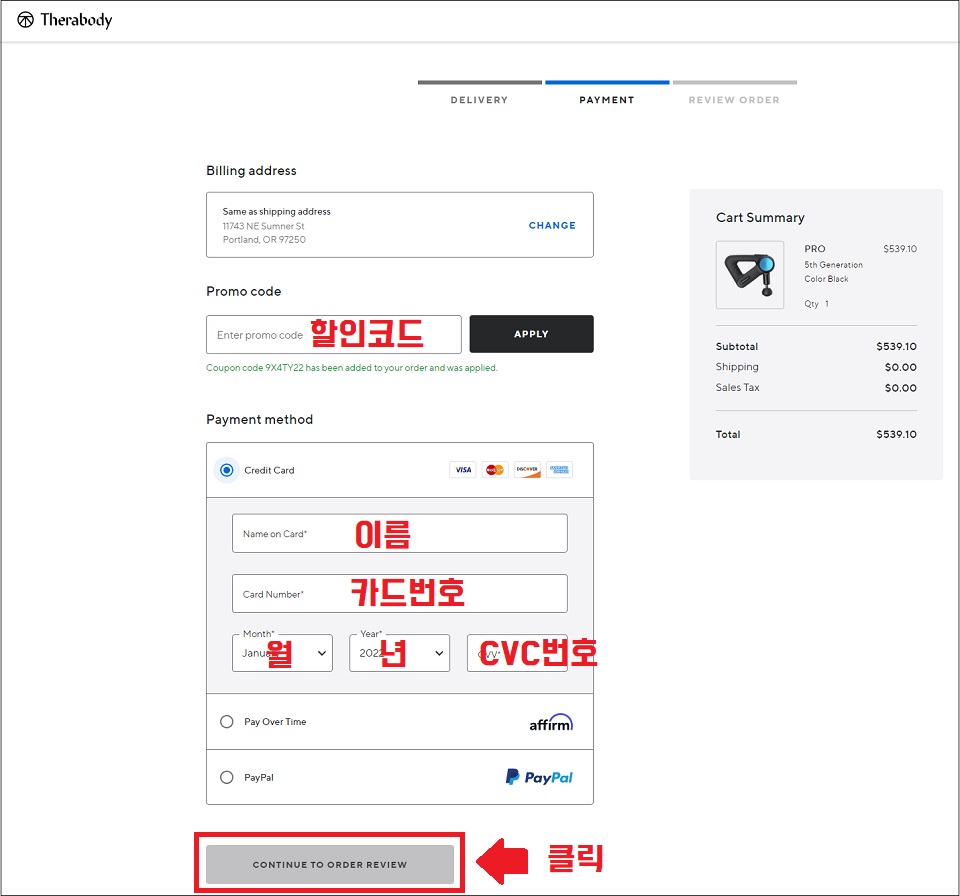Click the American Express card icon
This screenshot has height=896, width=960.
559,470
